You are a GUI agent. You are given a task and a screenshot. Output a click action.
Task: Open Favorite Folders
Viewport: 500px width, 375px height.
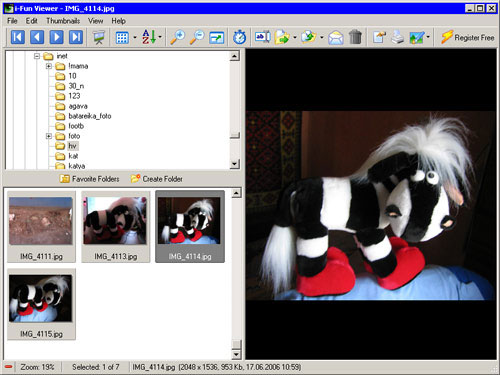[x=89, y=179]
